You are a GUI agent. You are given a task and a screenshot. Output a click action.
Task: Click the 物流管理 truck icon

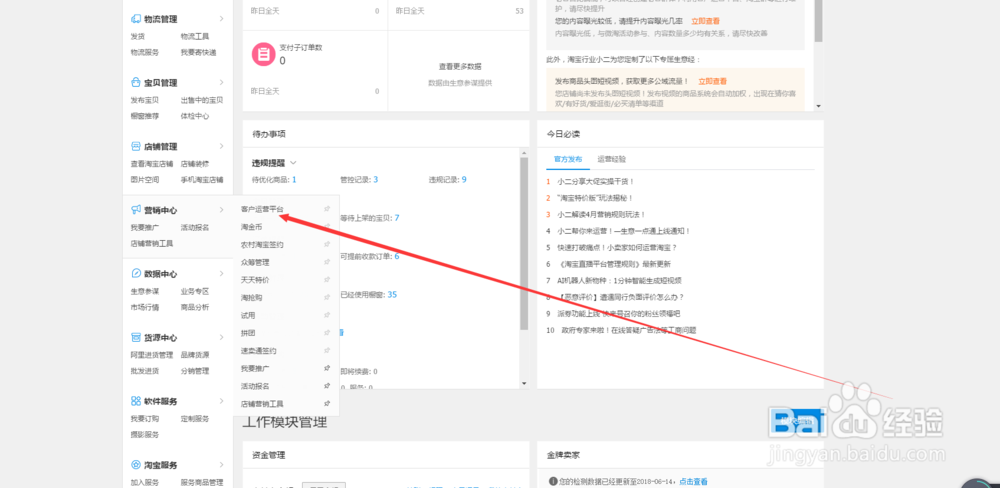pyautogui.click(x=136, y=19)
